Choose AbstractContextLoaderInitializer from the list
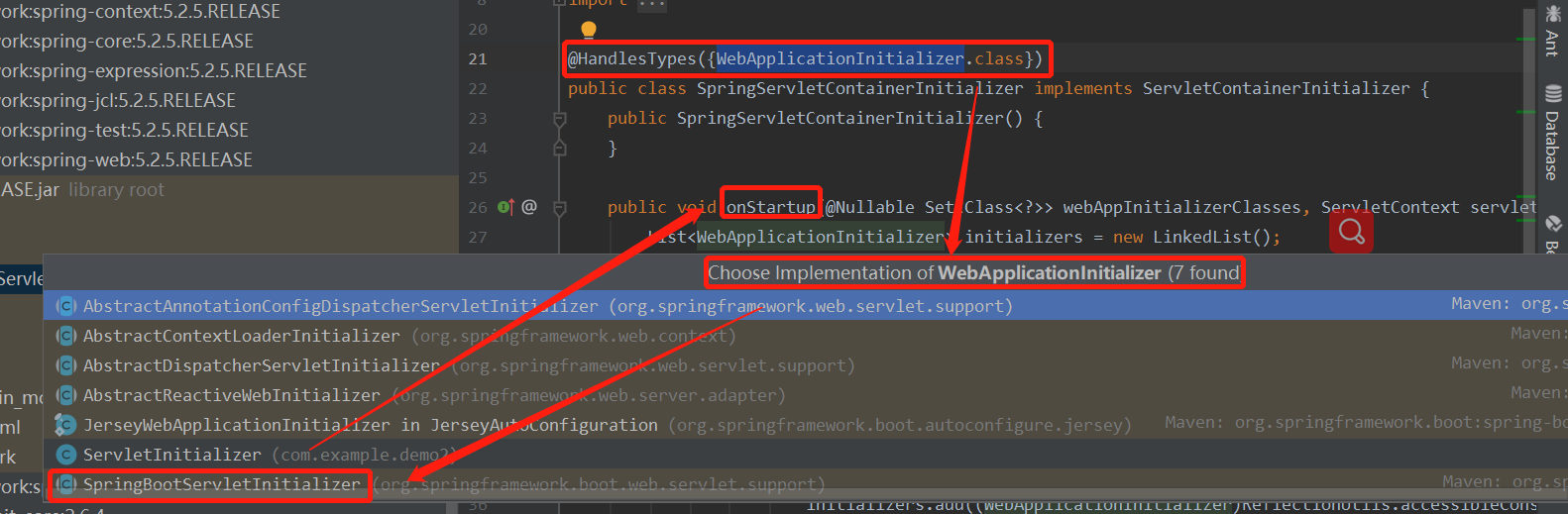This screenshot has width=1568, height=514. (x=805, y=336)
